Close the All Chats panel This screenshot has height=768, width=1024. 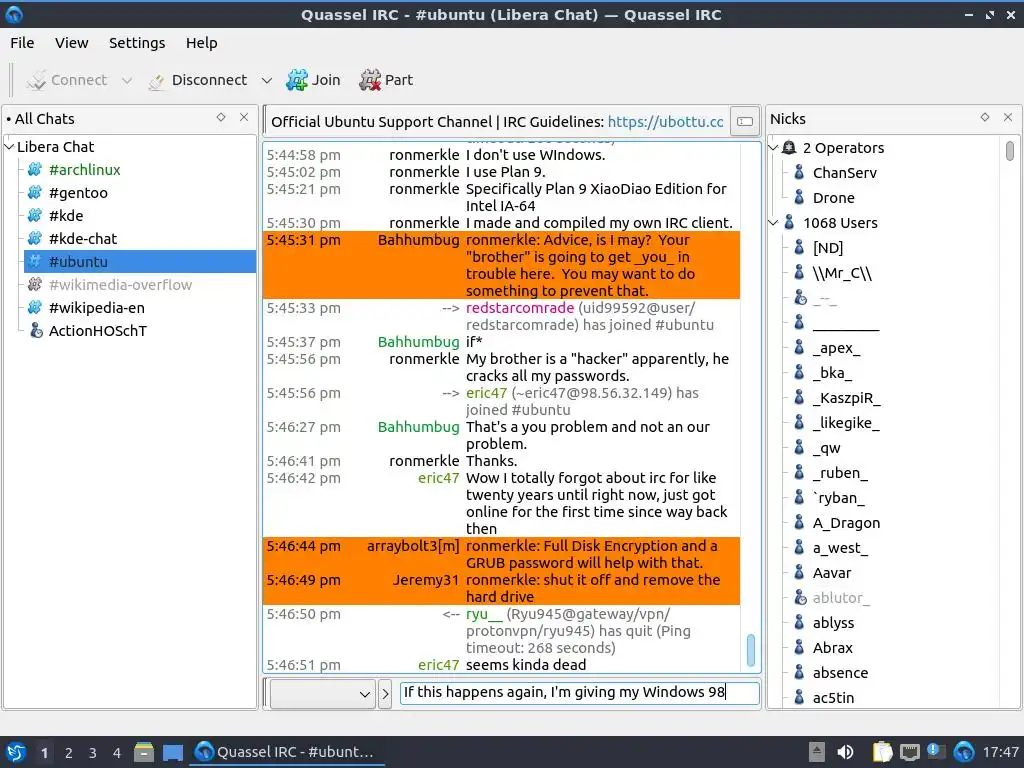(244, 118)
